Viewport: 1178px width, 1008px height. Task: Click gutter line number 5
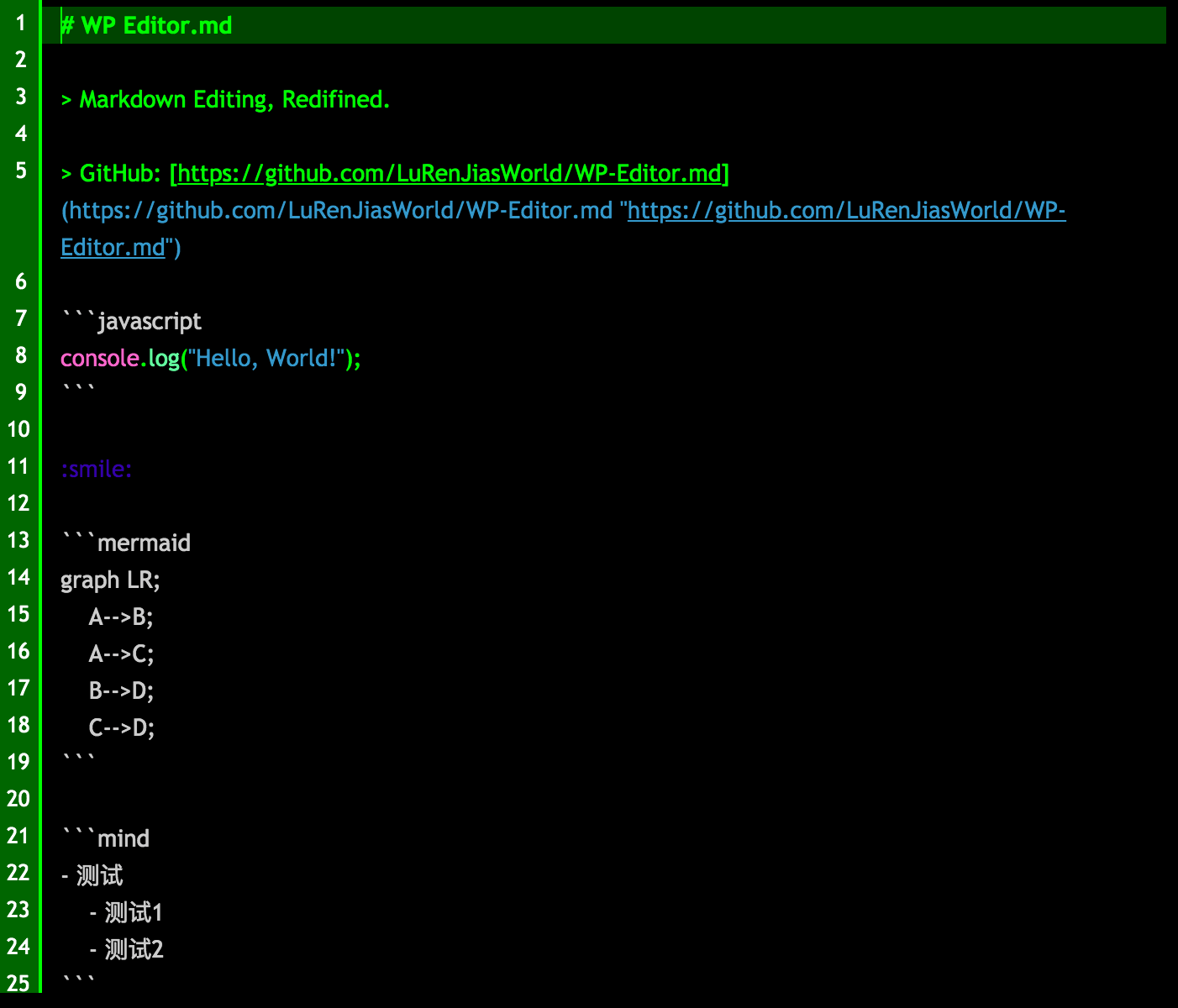tap(21, 170)
